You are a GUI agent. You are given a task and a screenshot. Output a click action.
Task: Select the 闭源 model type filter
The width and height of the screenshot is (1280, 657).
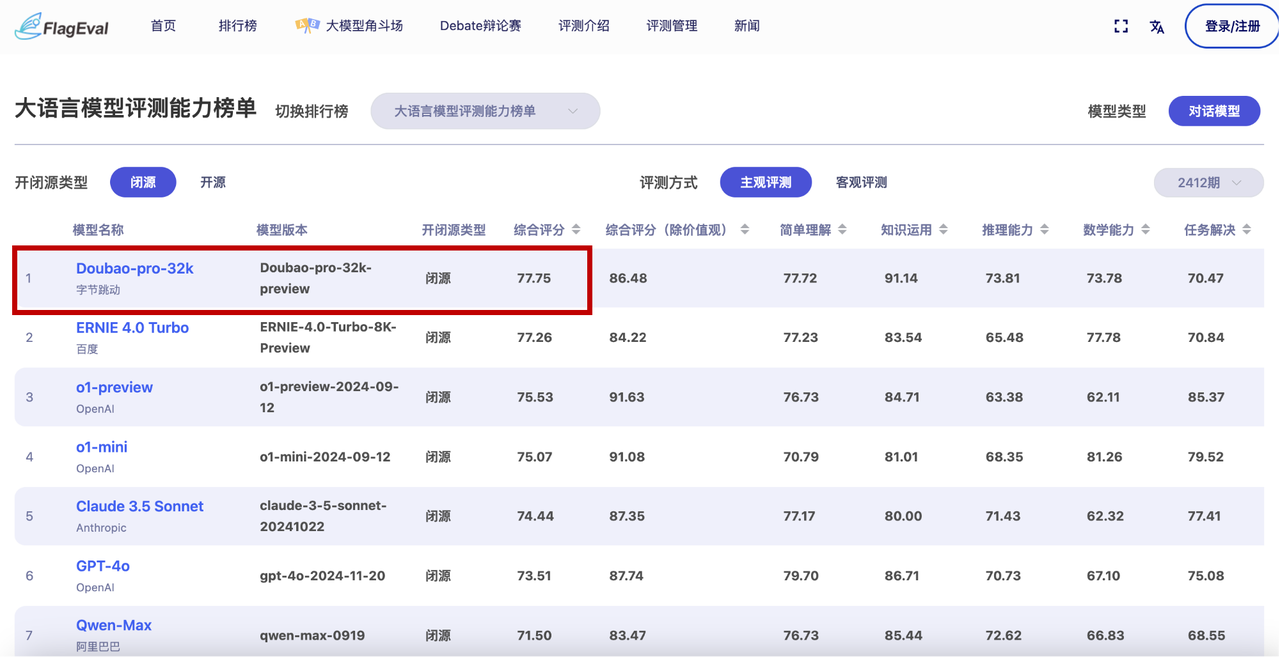click(x=143, y=182)
